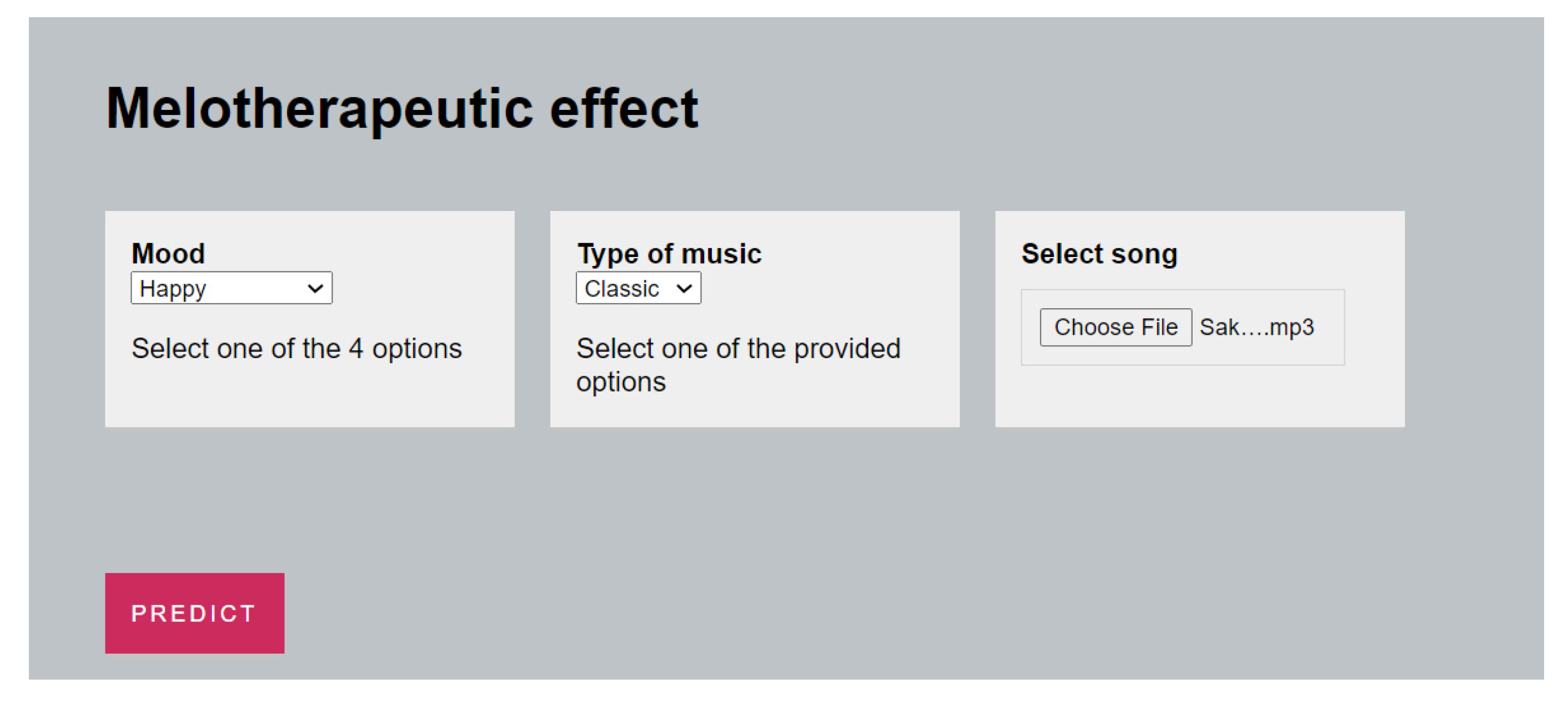Select the word Happy inside the Mood selector

pos(173,288)
